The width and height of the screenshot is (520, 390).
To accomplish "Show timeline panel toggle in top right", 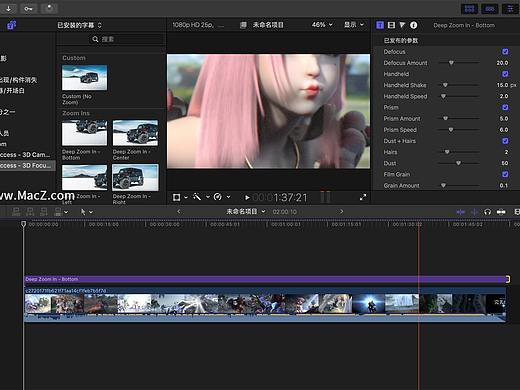I will click(490, 9).
